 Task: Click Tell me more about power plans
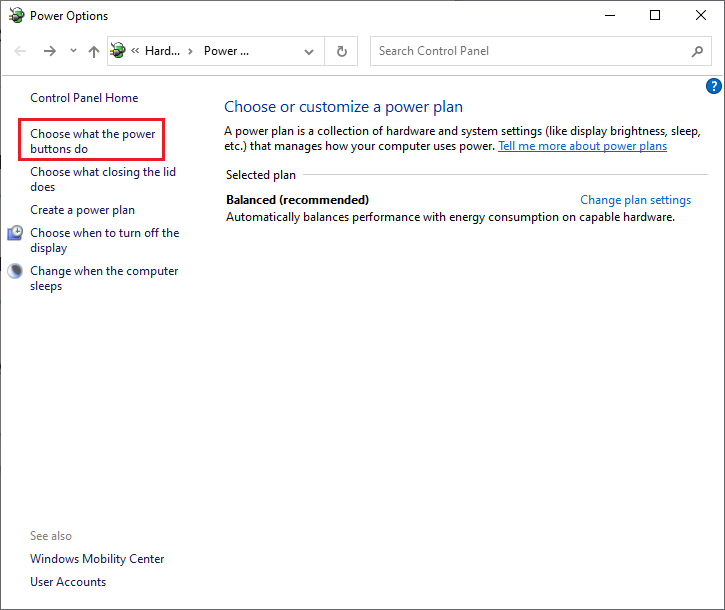[582, 146]
